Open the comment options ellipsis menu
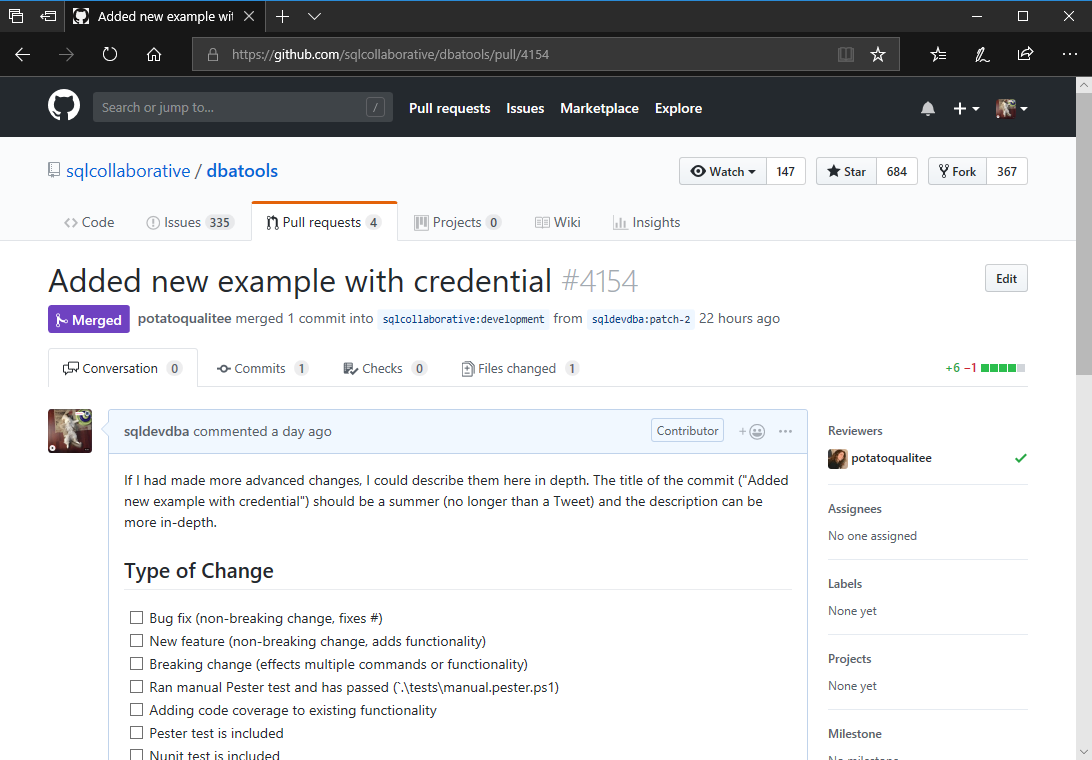1092x760 pixels. pyautogui.click(x=785, y=432)
